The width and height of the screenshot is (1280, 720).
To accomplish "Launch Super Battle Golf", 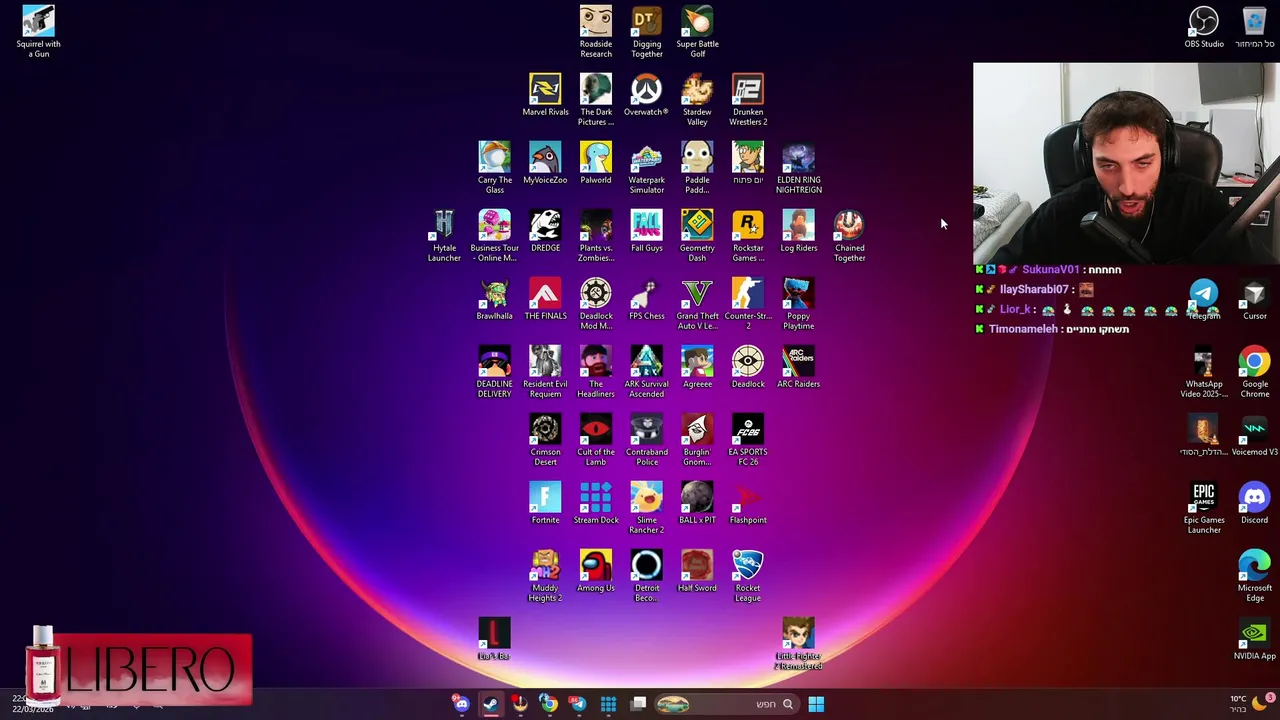I will pos(697,31).
